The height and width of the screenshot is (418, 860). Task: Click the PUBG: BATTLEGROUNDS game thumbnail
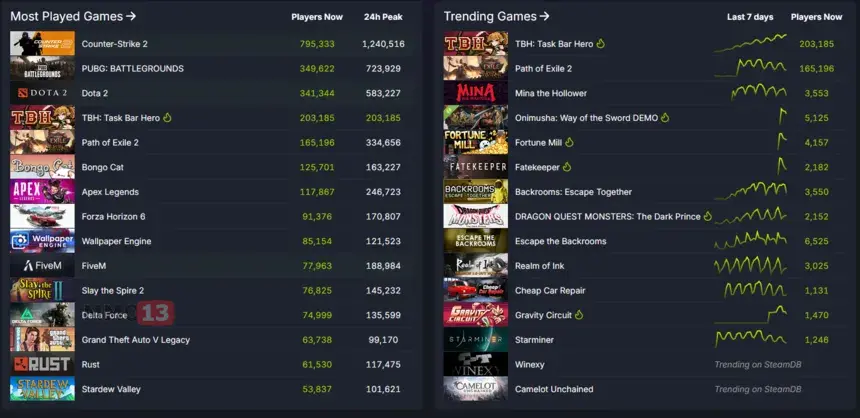tap(42, 68)
